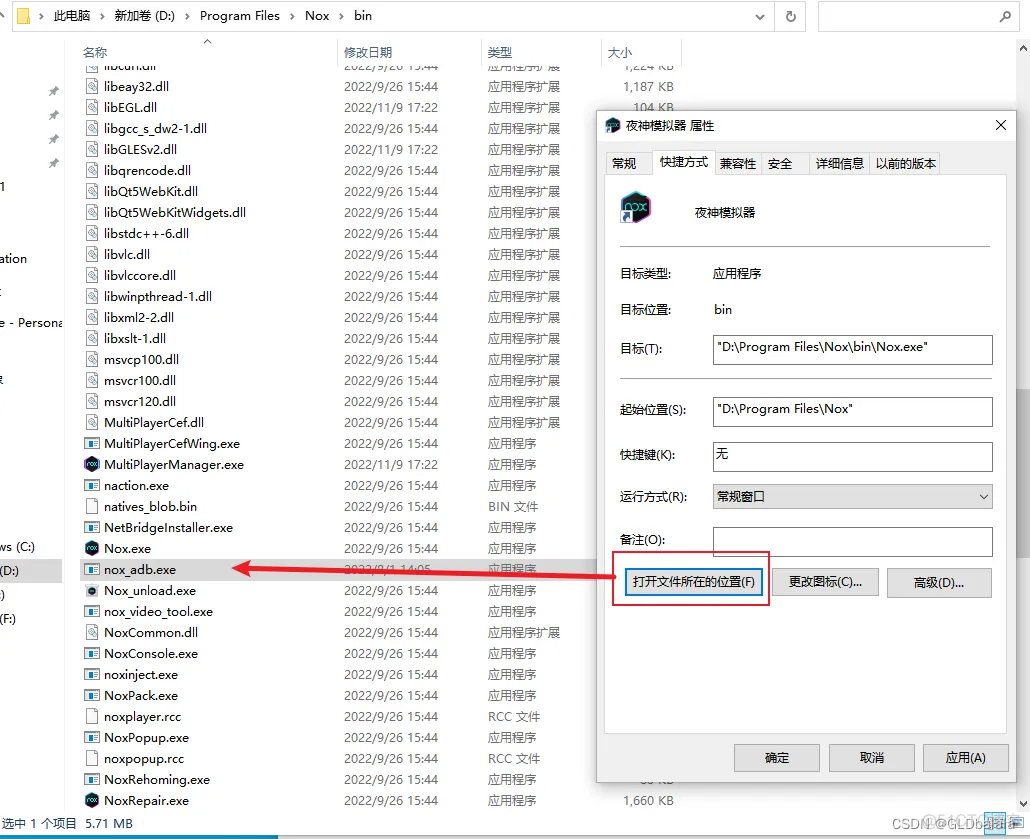Screen dimensions: 1030x839
Task: Click the natives_blob.bin file icon
Action: coord(92,507)
